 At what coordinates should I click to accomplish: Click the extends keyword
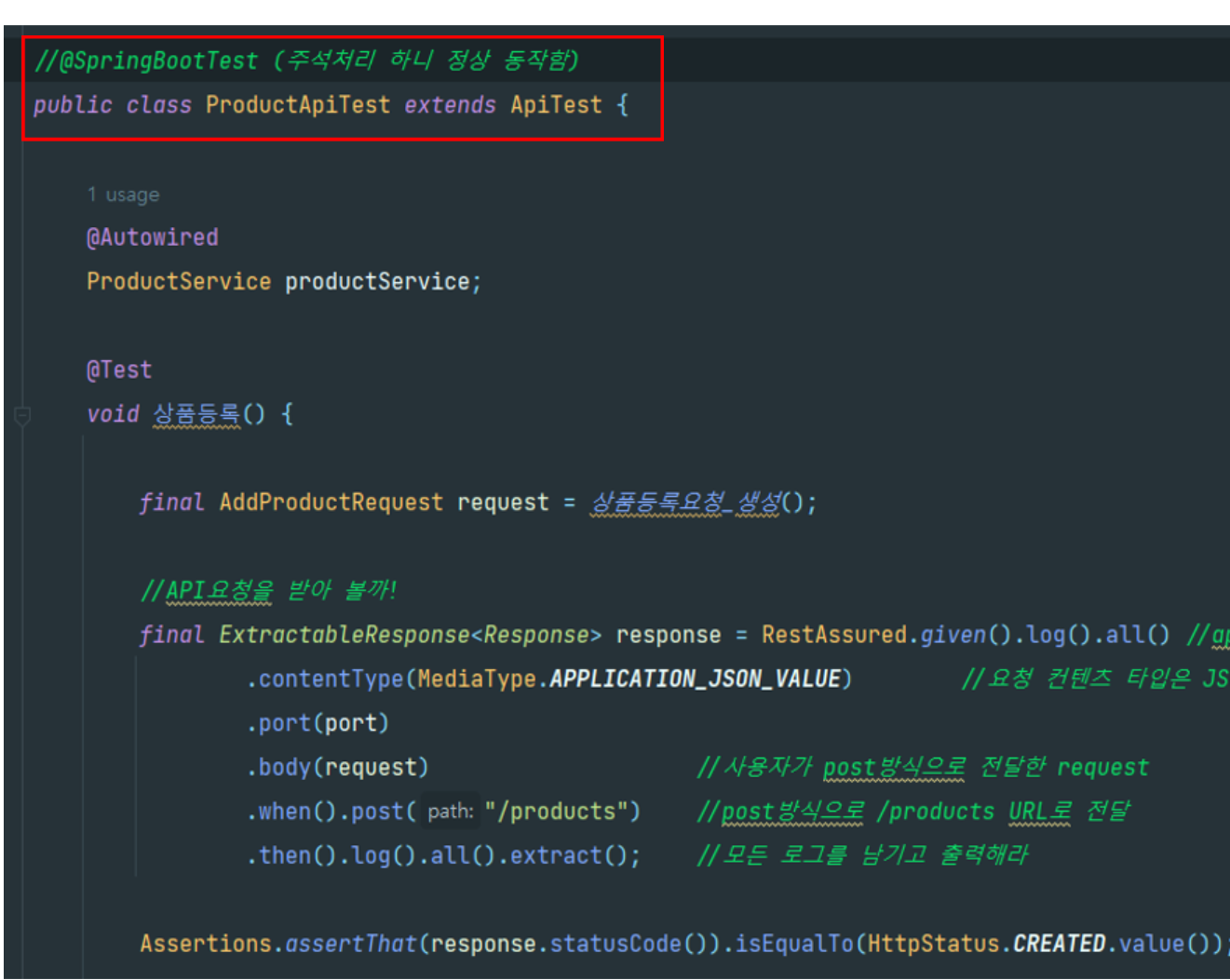pos(450,105)
